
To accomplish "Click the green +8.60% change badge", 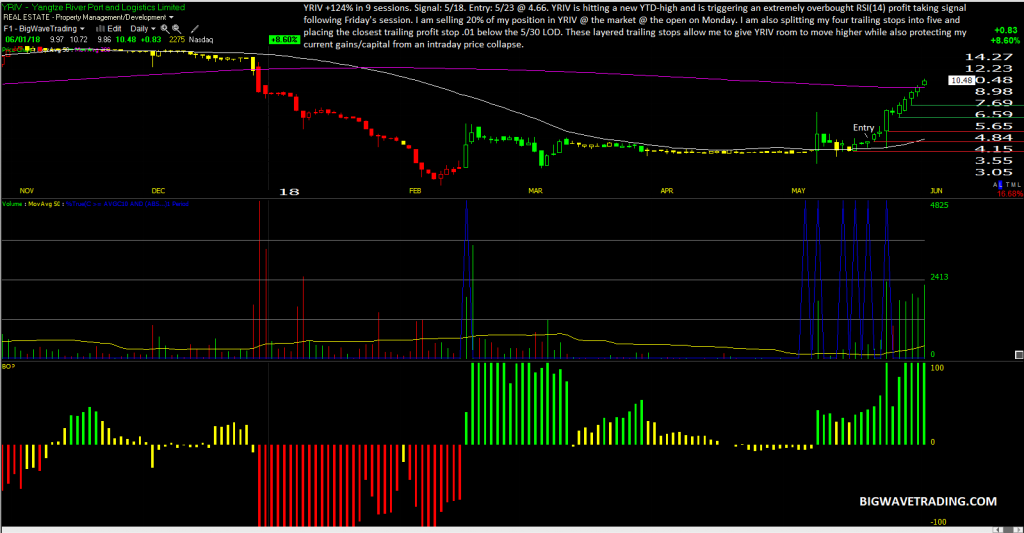I will [x=284, y=40].
